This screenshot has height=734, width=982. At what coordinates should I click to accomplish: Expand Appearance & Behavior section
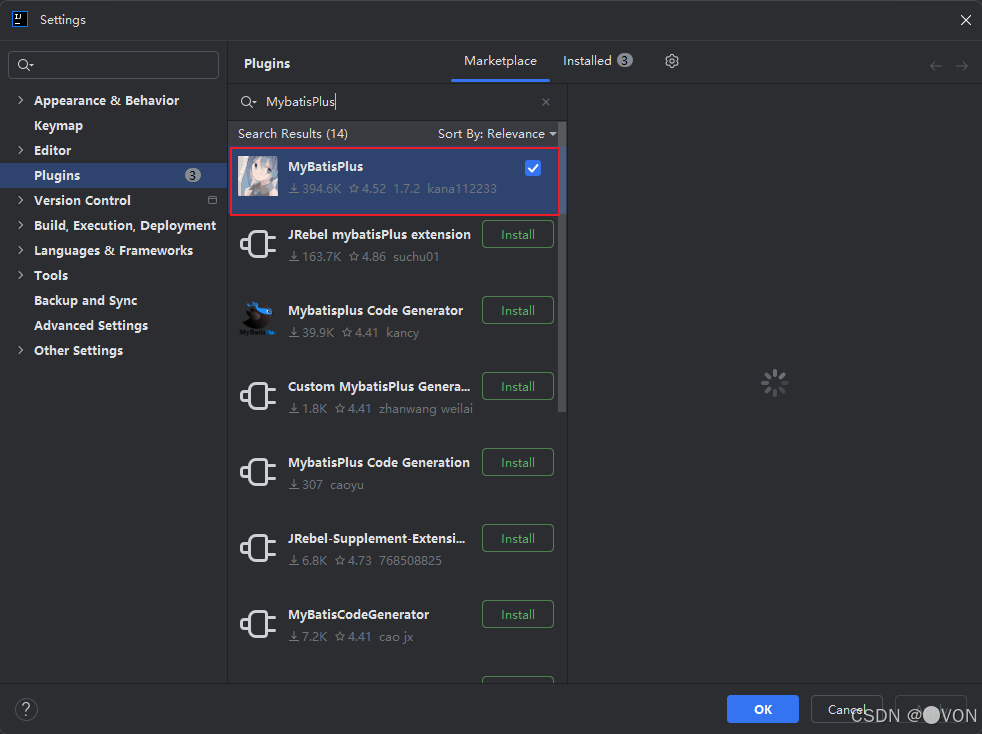21,100
